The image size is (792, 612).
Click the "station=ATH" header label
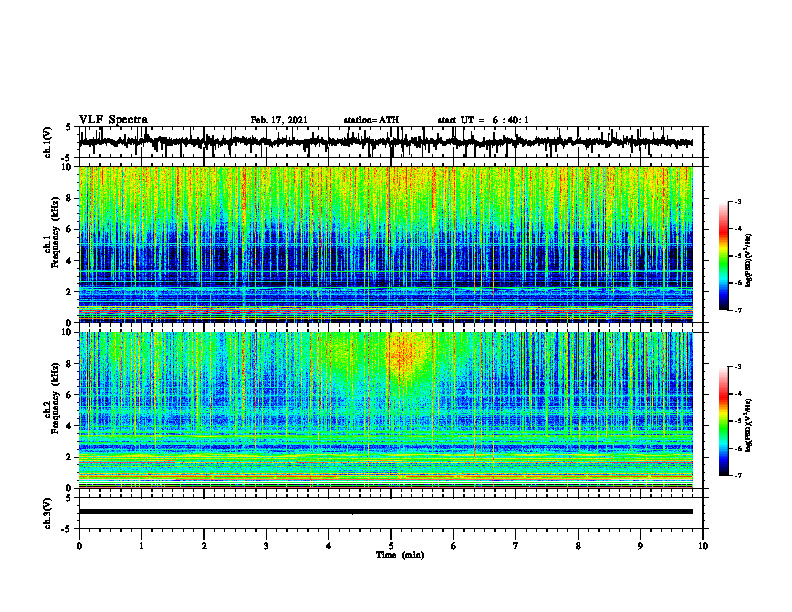(371, 120)
